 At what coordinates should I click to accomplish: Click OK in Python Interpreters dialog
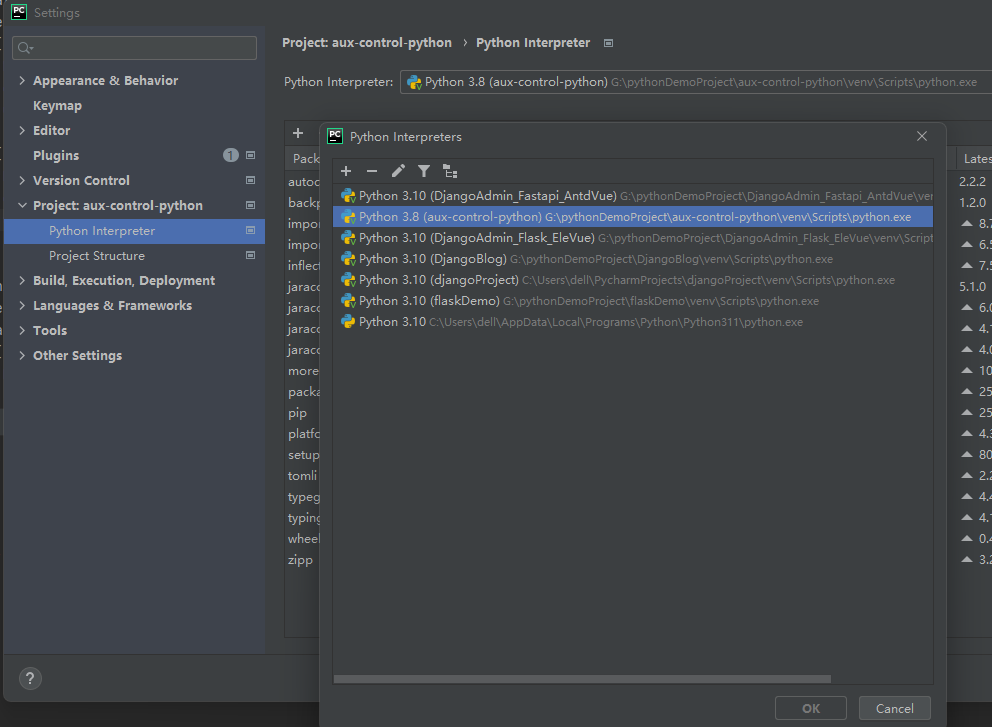tap(810, 708)
